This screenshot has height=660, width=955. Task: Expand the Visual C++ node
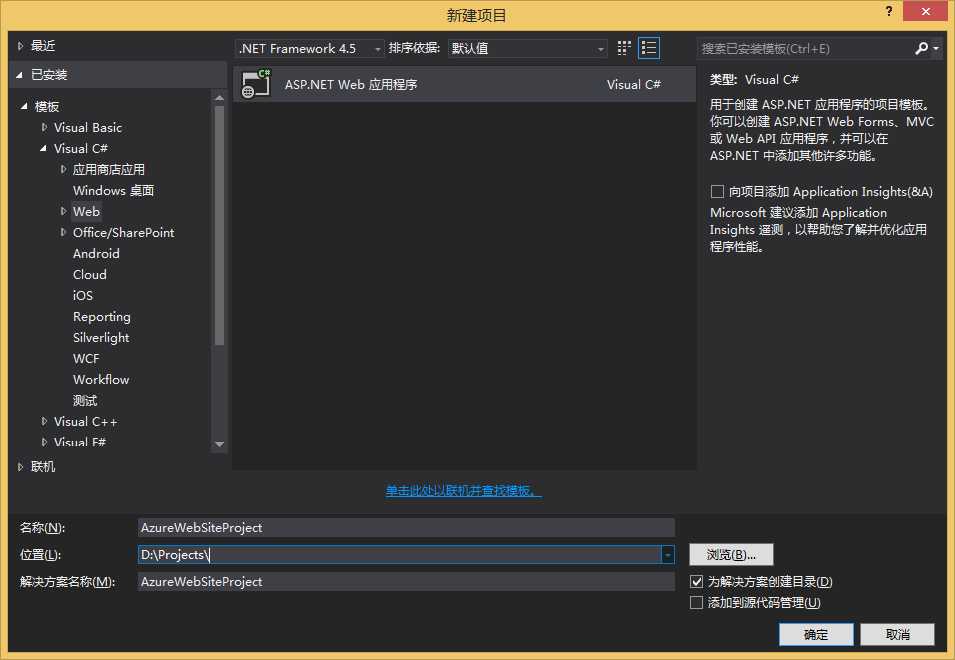coord(44,421)
